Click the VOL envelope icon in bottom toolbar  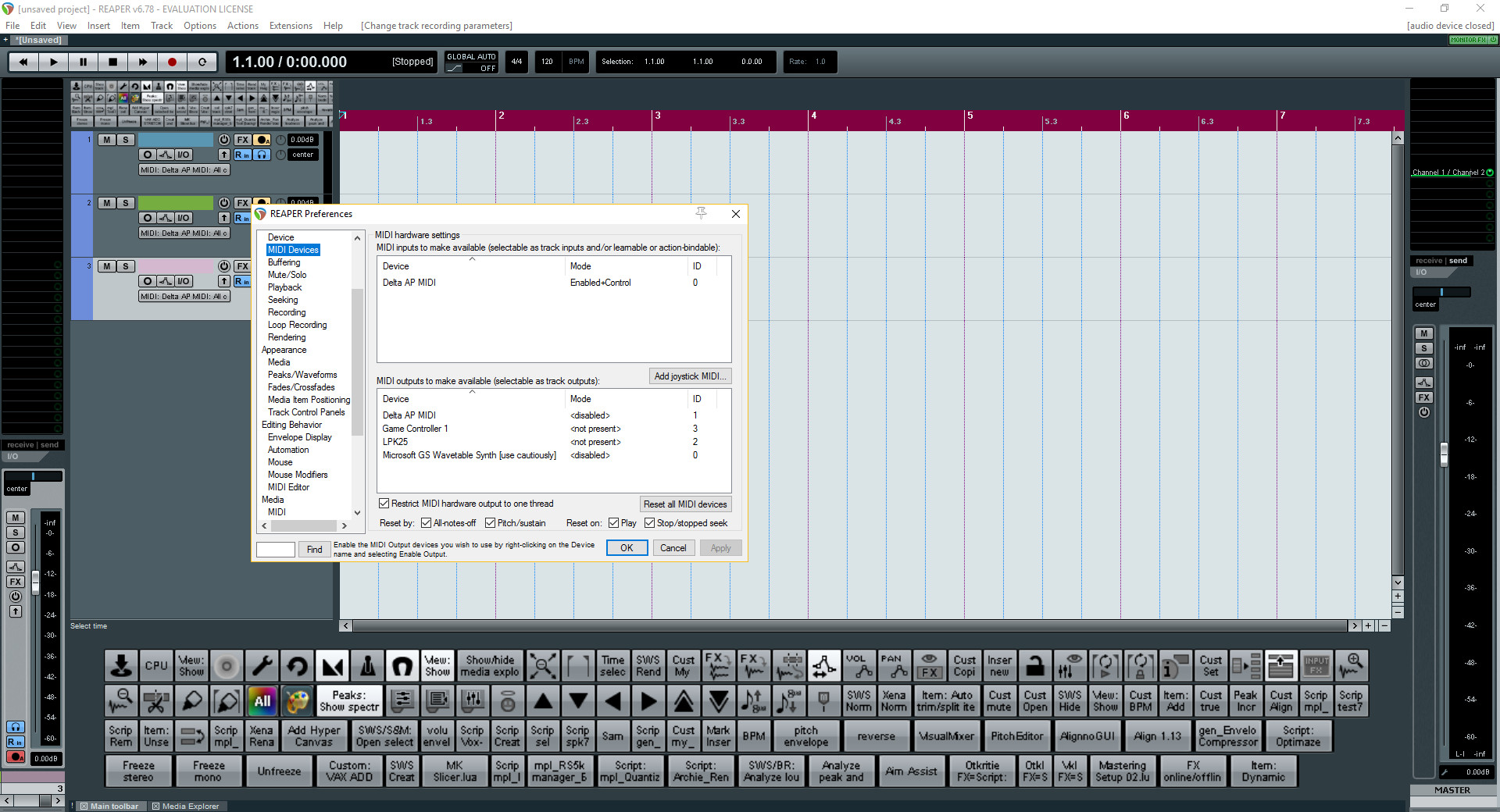(x=859, y=666)
